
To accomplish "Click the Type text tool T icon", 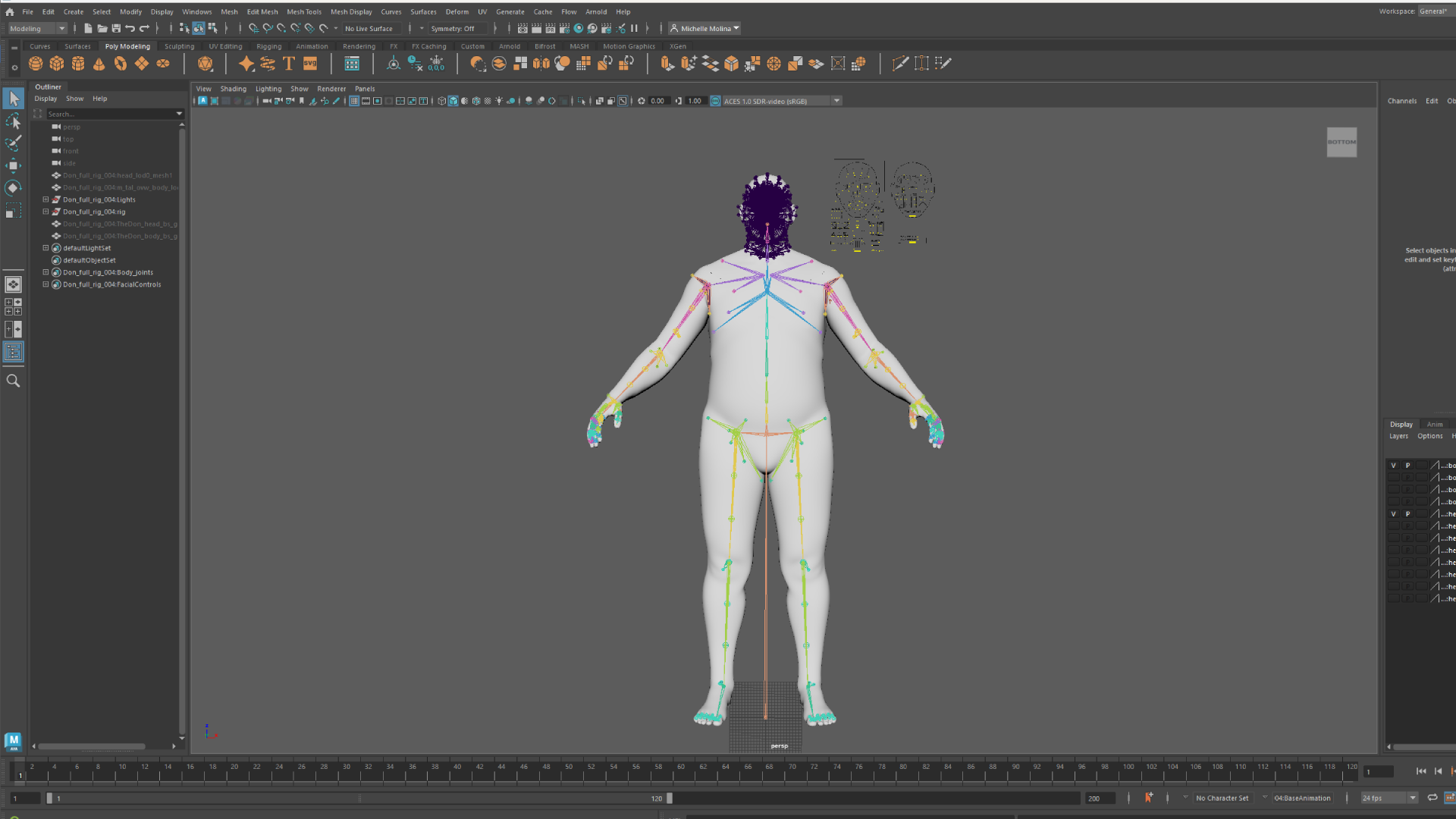I will 289,64.
